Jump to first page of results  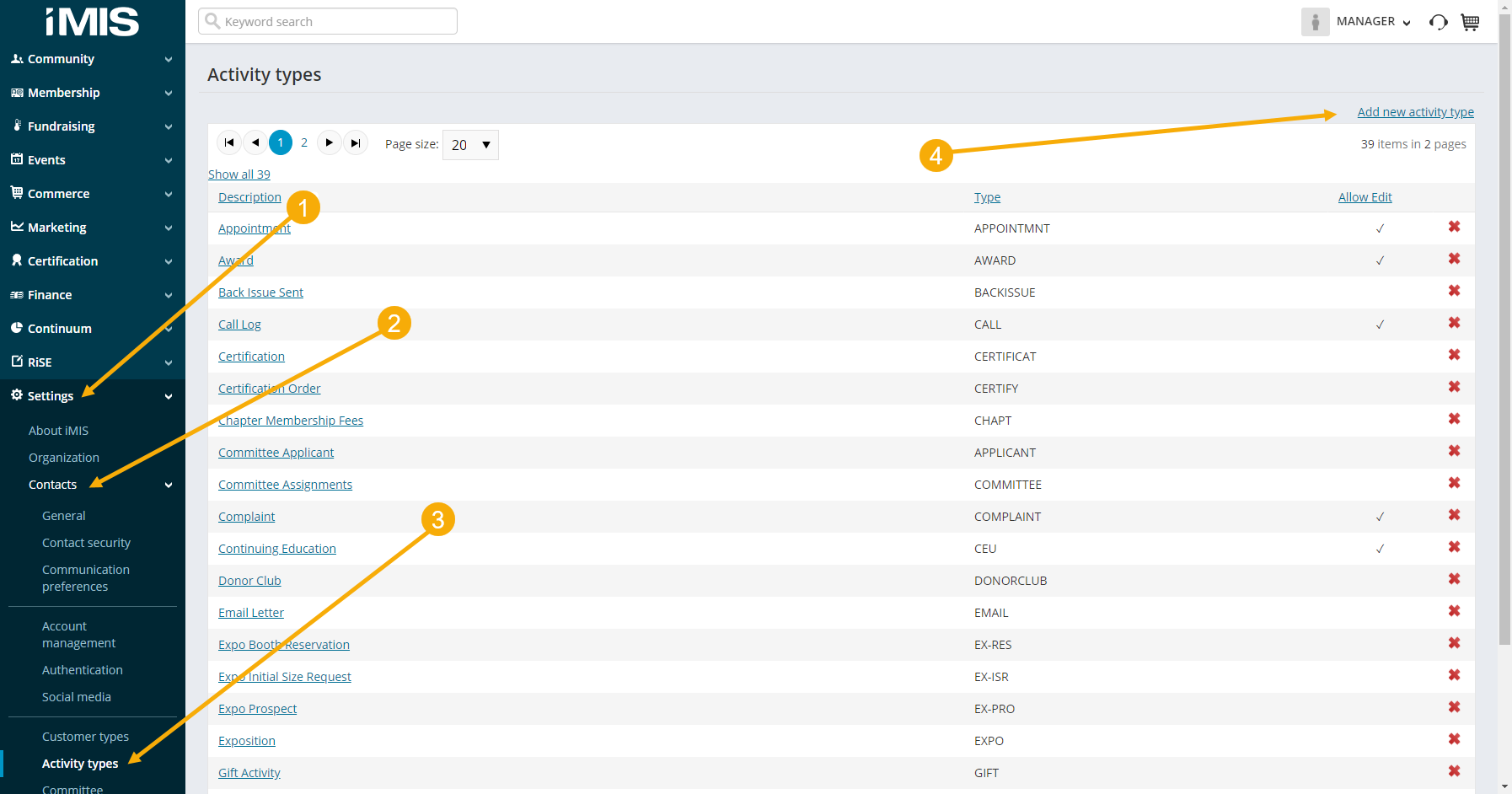[x=228, y=143]
